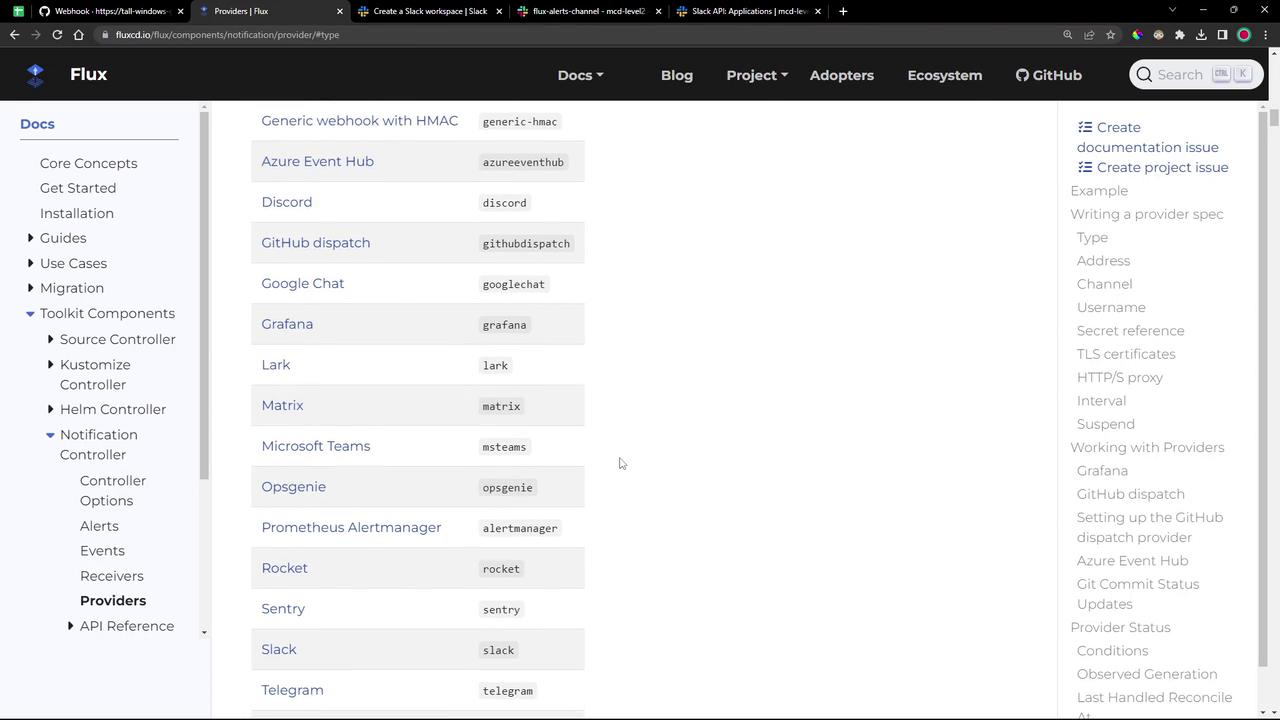Screen dimensions: 1280x720
Task: Bookmark this page with the star icon
Action: [1110, 35]
